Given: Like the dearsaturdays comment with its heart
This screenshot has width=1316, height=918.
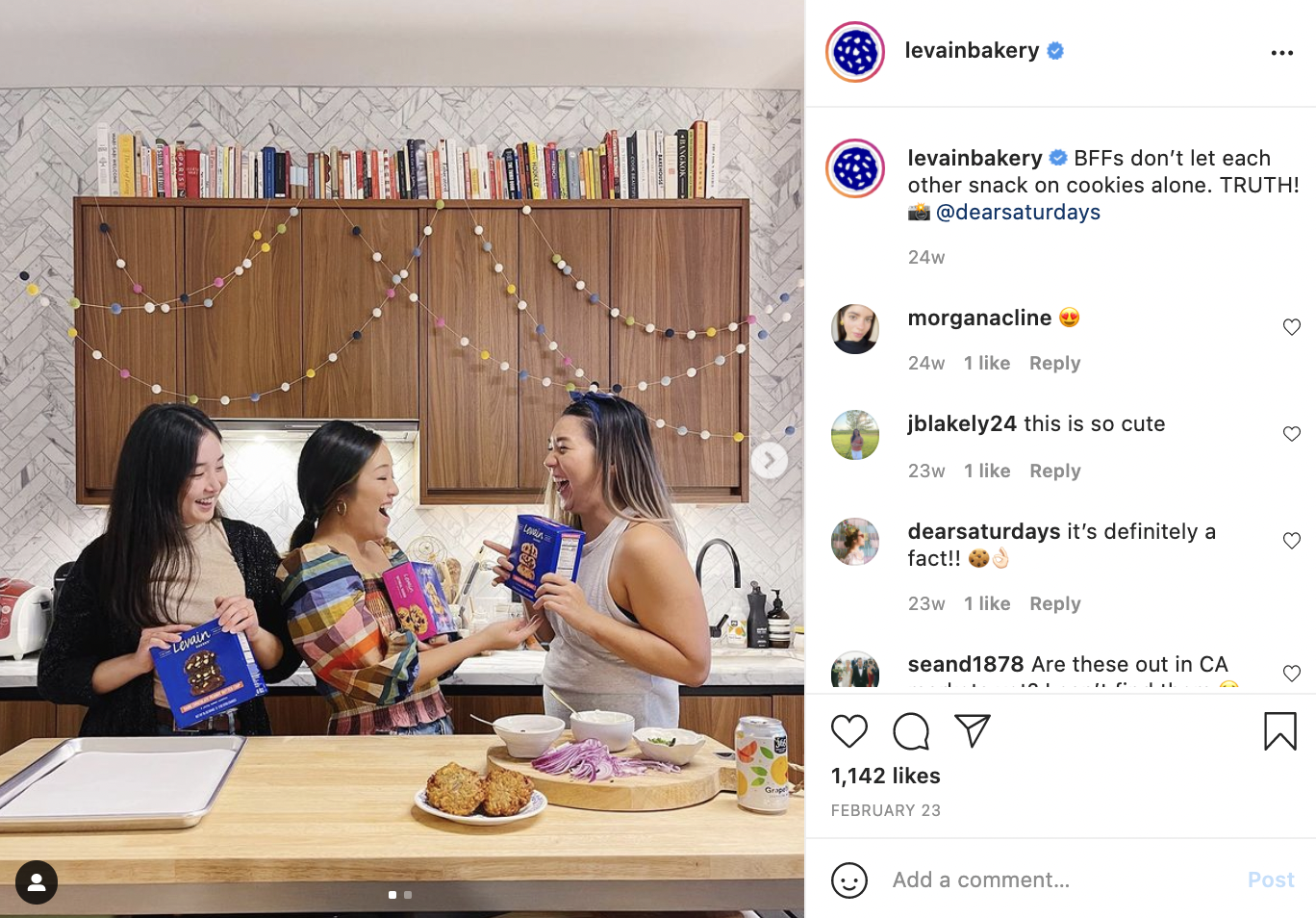Looking at the screenshot, I should point(1292,541).
